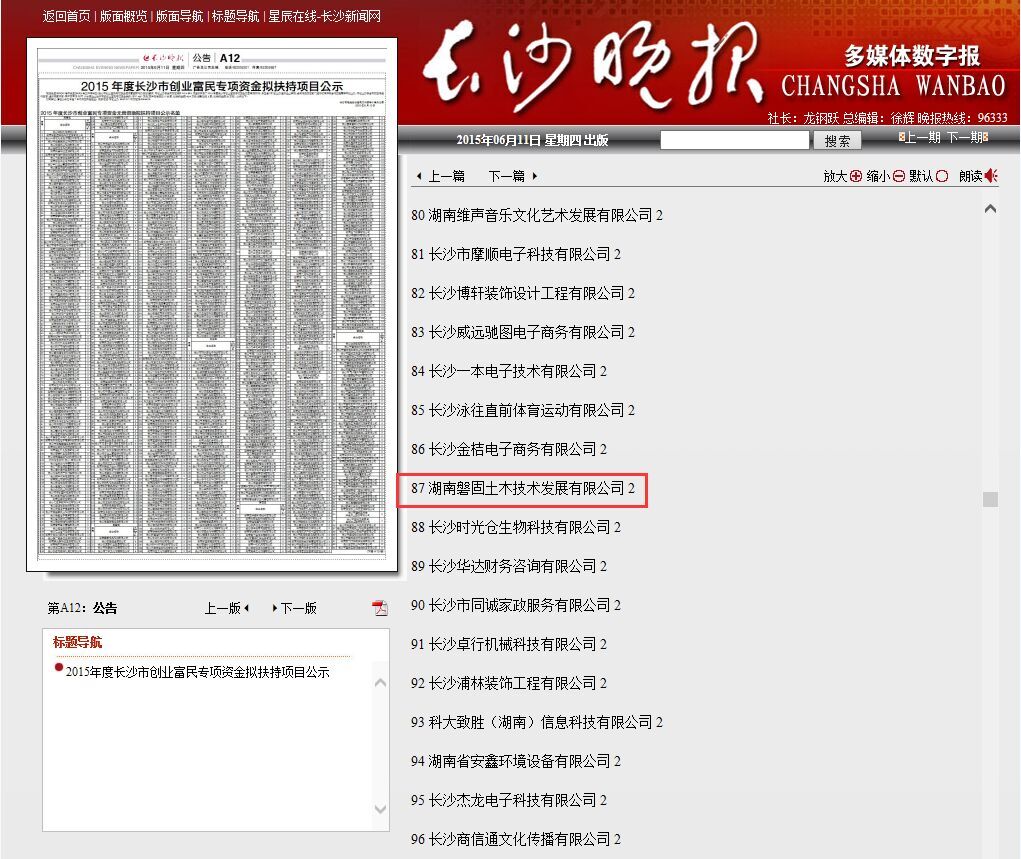Open 版面导航 in top navigation

coord(179,16)
